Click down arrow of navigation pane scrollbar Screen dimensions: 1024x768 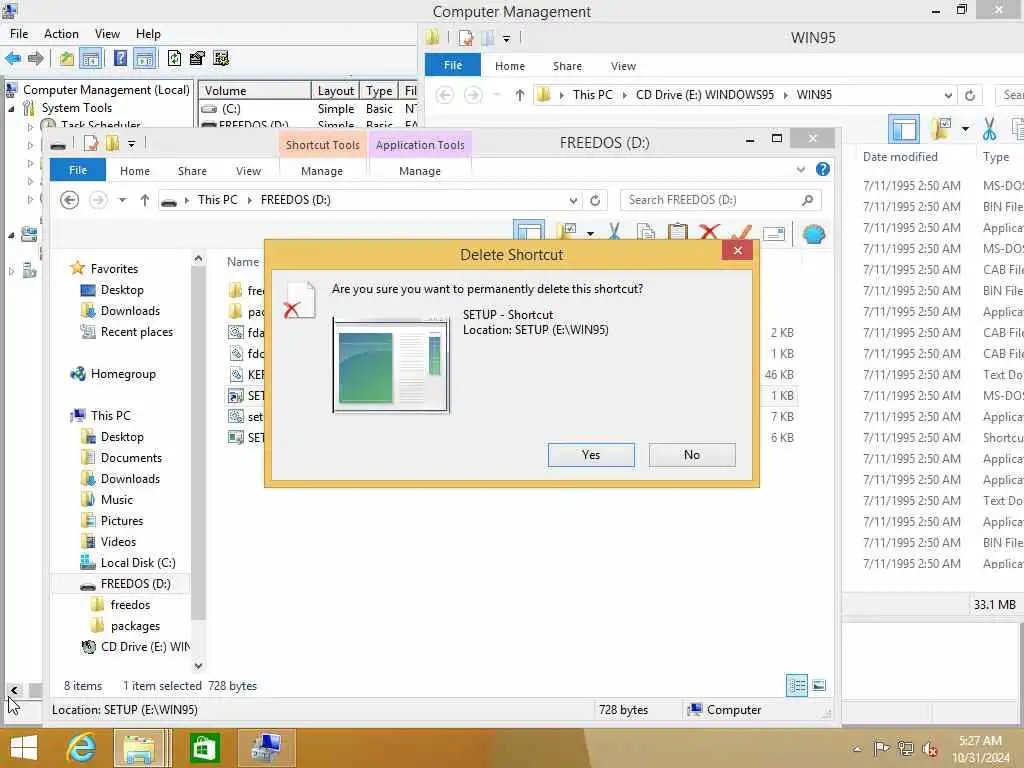tap(199, 665)
